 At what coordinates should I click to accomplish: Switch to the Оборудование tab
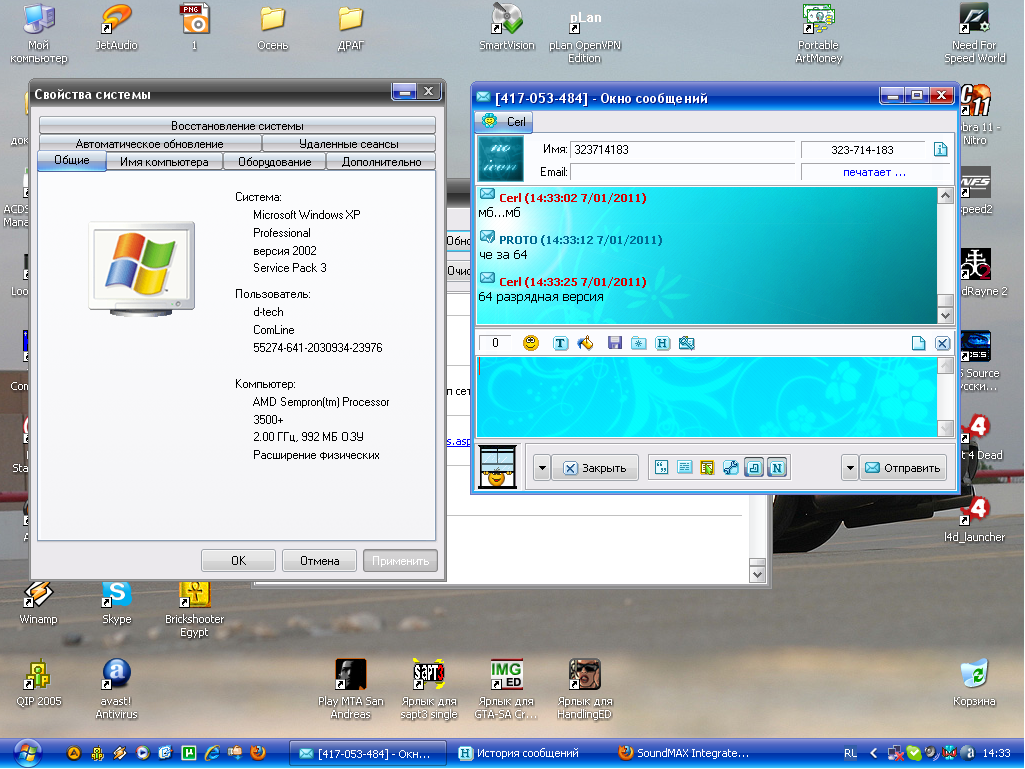274,162
